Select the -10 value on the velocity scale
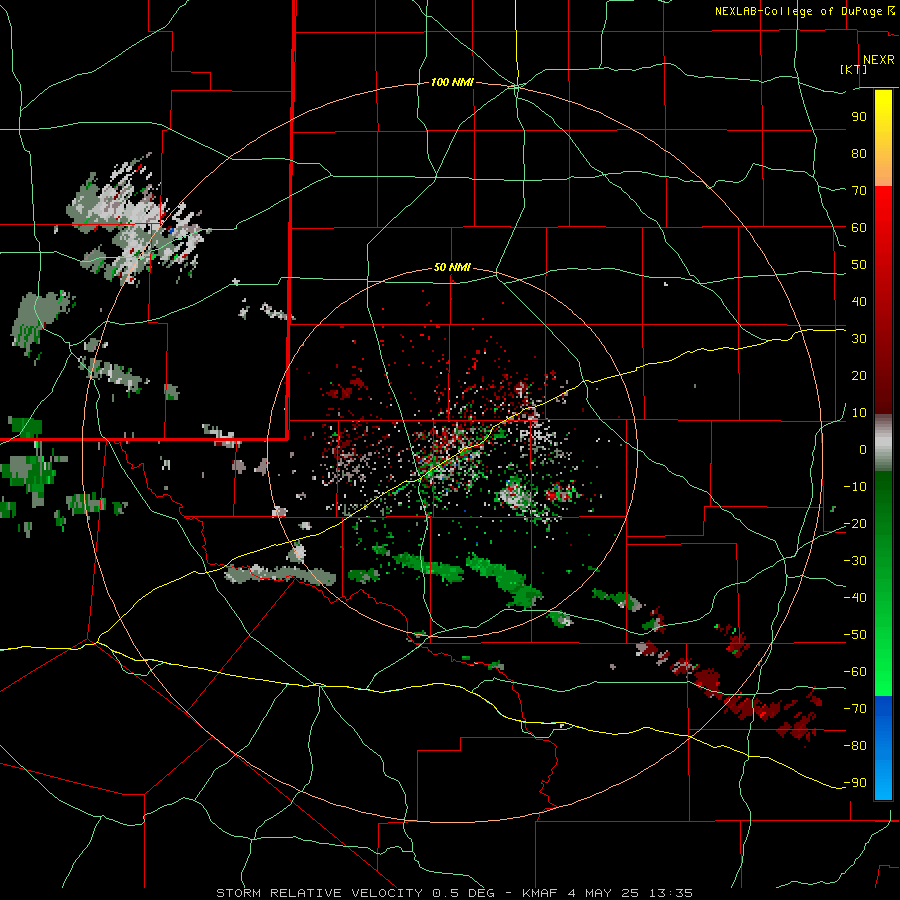 pyautogui.click(x=855, y=487)
